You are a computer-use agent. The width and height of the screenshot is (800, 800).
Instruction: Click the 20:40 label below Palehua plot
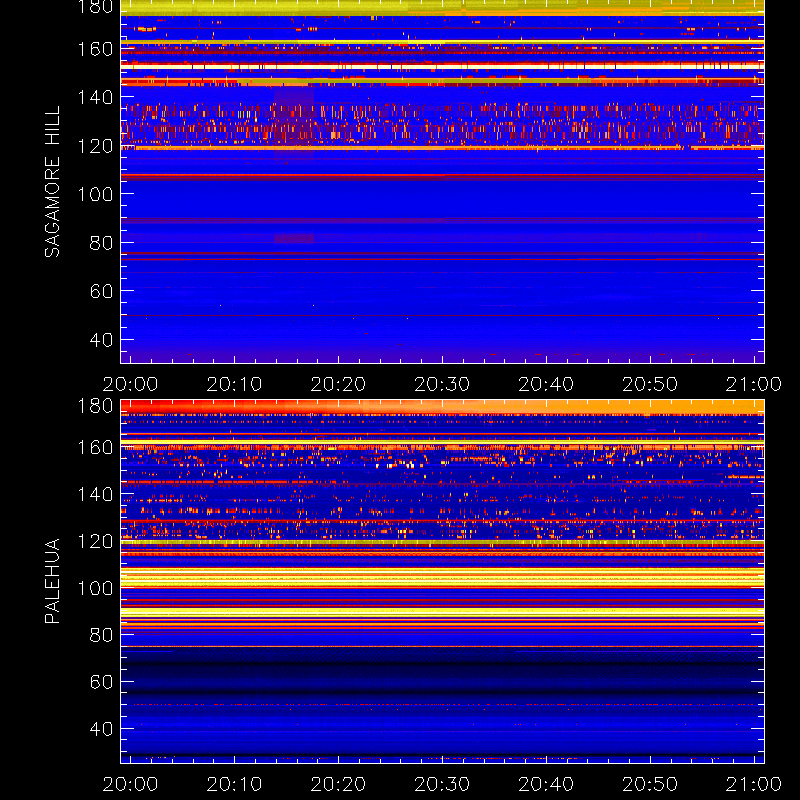click(546, 784)
